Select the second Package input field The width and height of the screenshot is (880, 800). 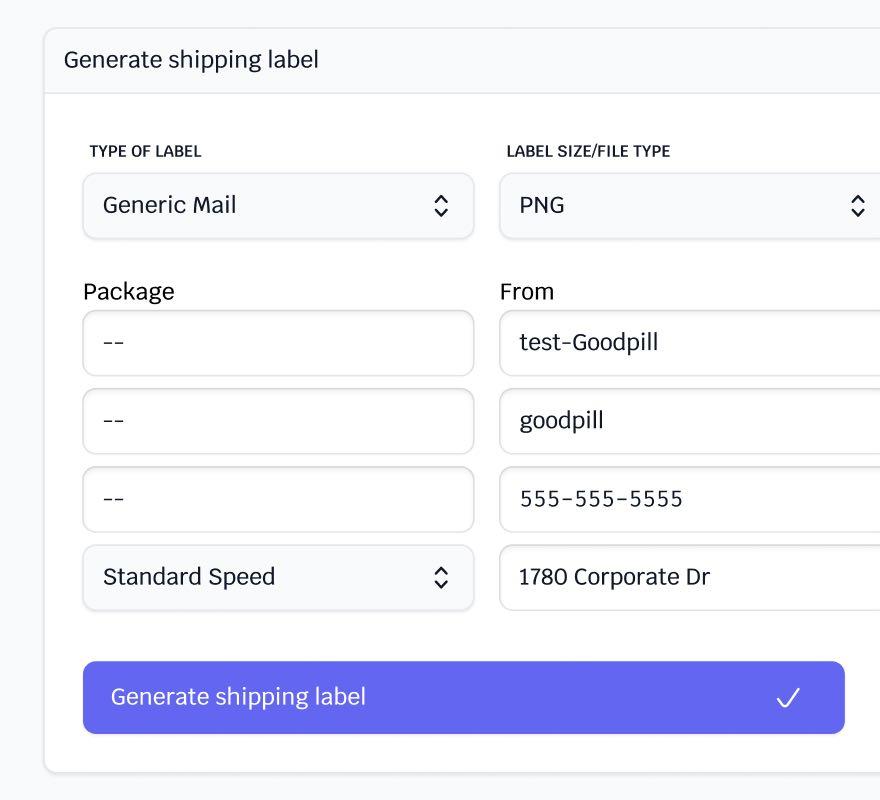point(278,421)
